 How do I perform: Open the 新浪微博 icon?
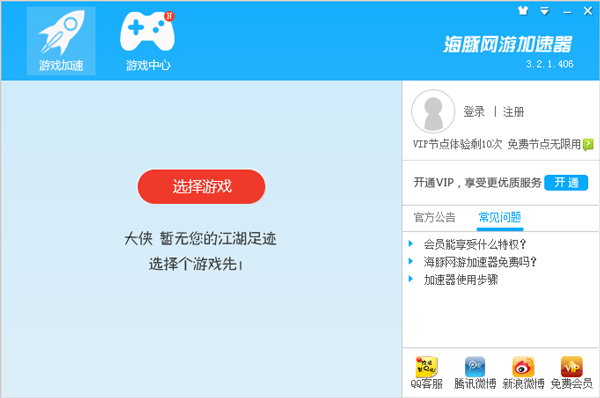click(523, 373)
